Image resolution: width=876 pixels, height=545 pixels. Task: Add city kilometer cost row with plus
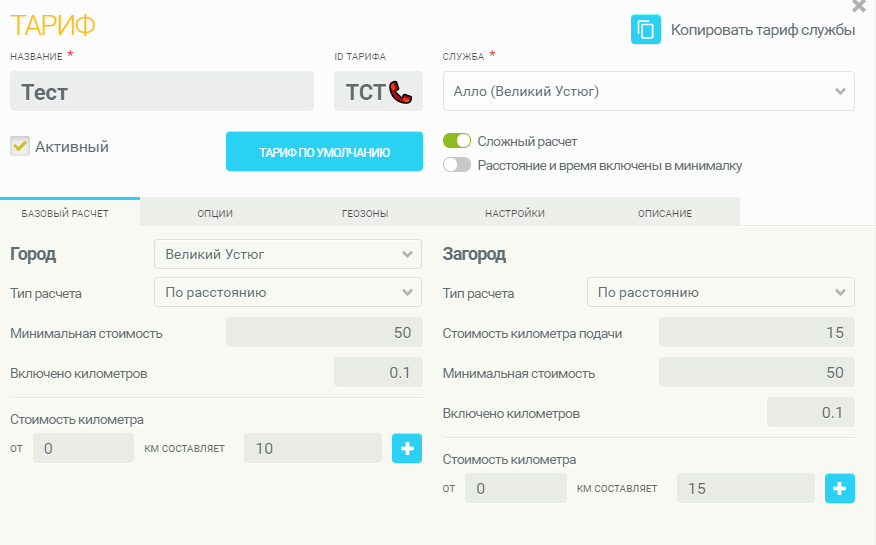407,448
